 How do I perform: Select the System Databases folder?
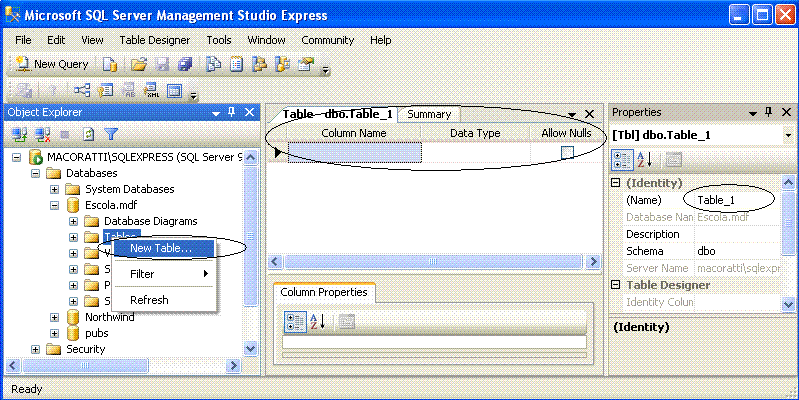129,189
